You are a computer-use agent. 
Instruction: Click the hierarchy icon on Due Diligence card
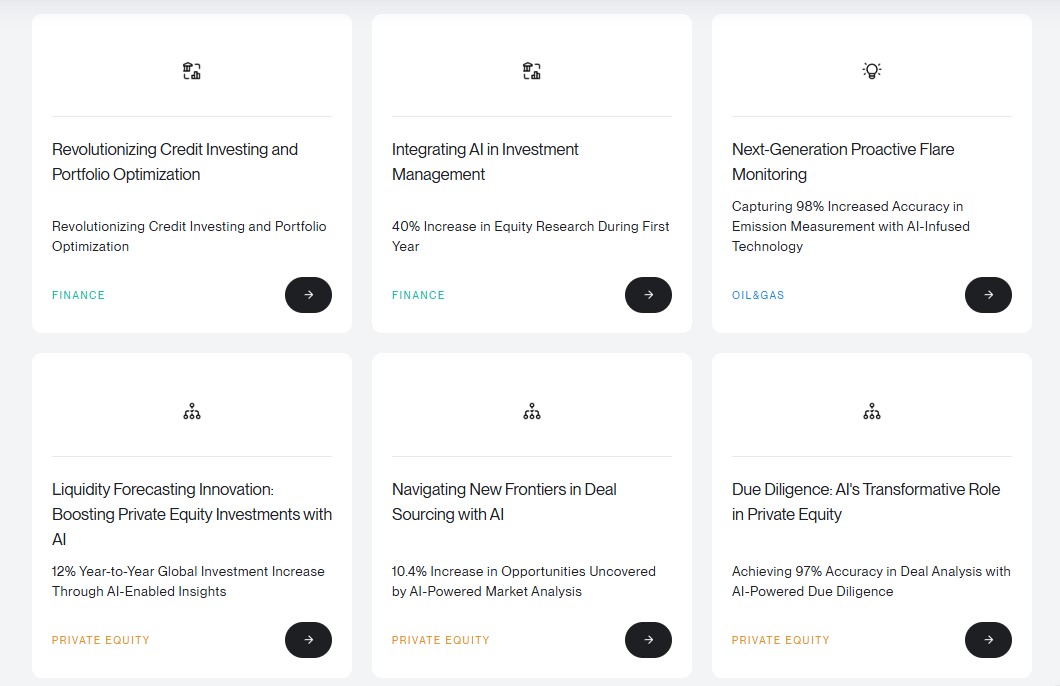(x=871, y=410)
